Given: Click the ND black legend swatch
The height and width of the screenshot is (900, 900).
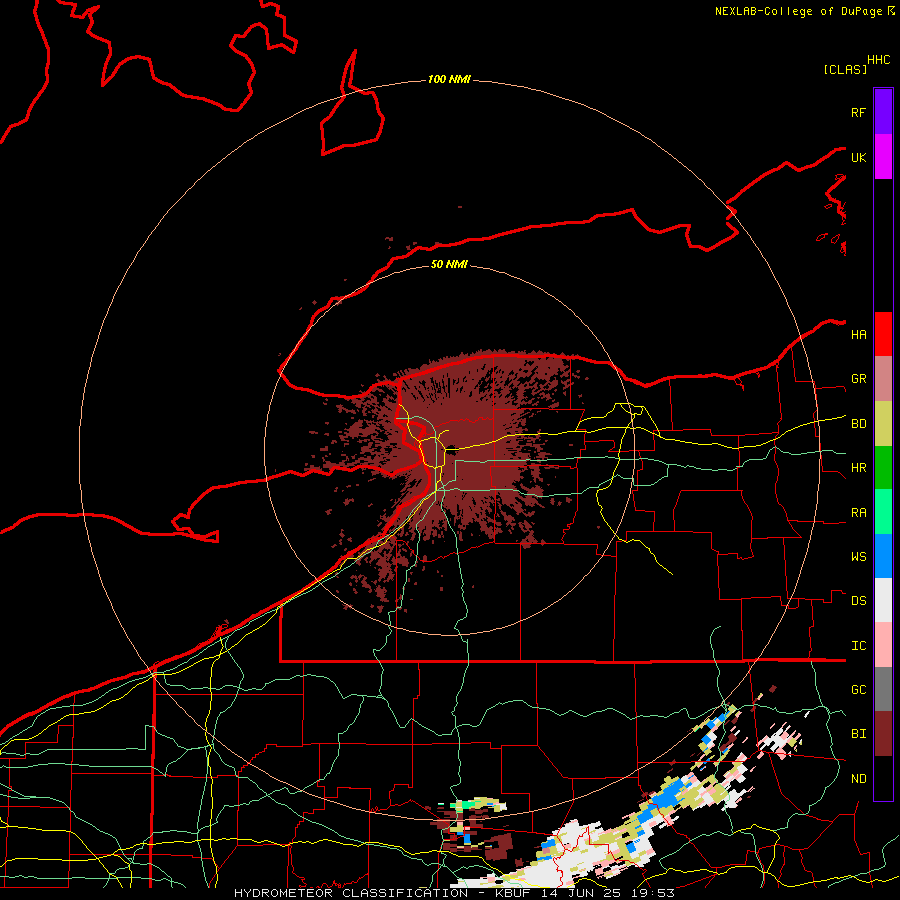Looking at the screenshot, I should coord(883,778).
